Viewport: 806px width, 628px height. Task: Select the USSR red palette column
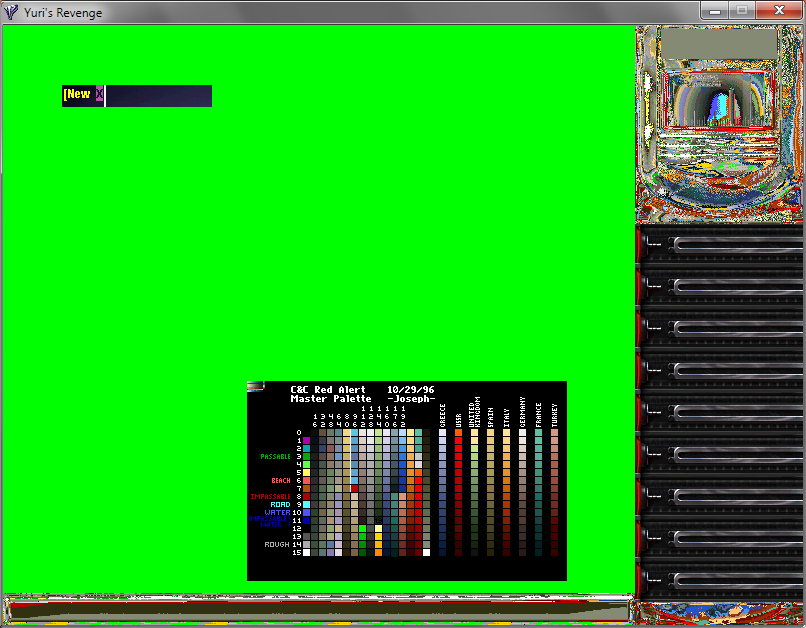(458, 490)
